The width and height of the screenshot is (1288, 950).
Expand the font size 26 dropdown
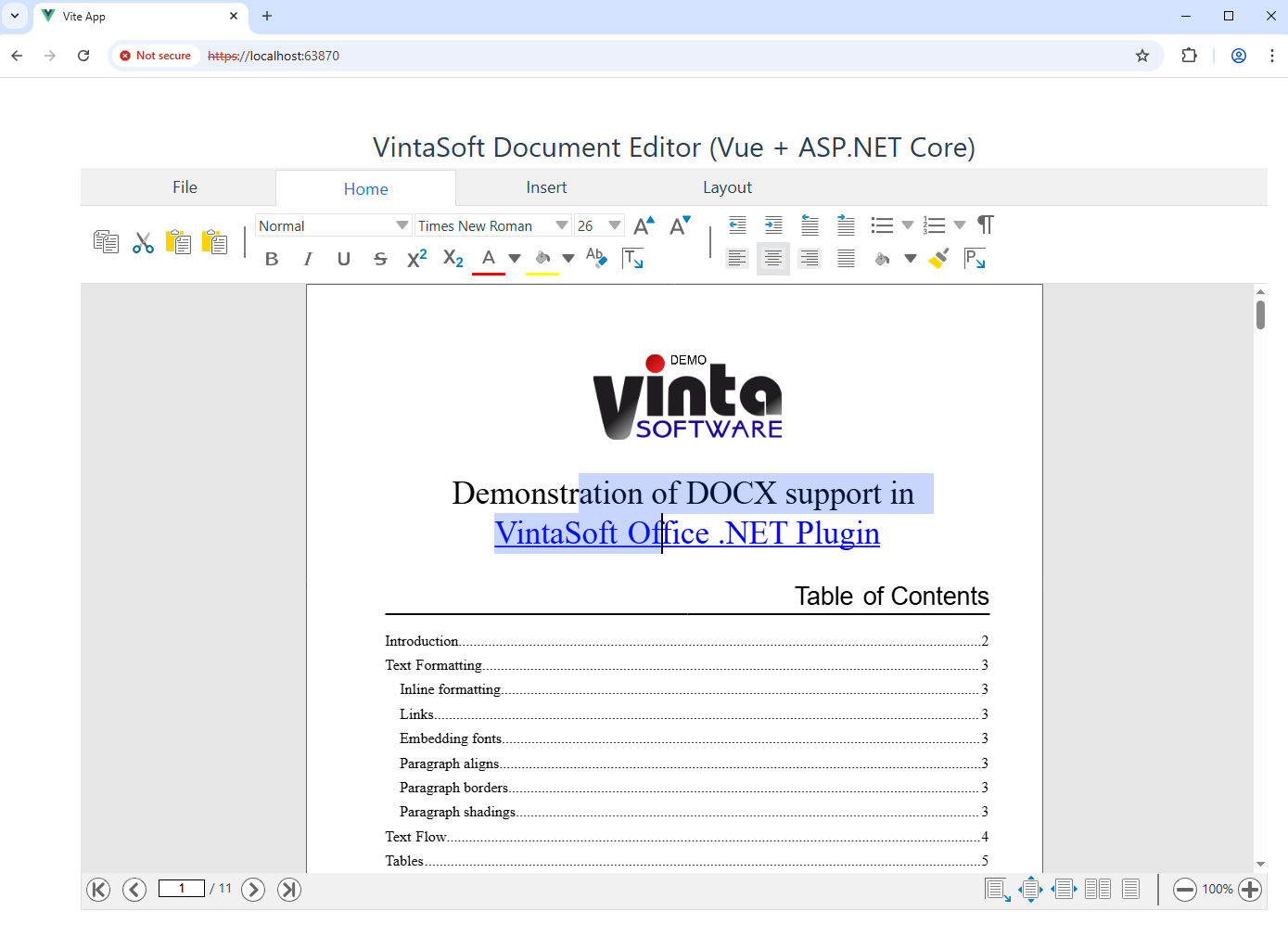614,225
